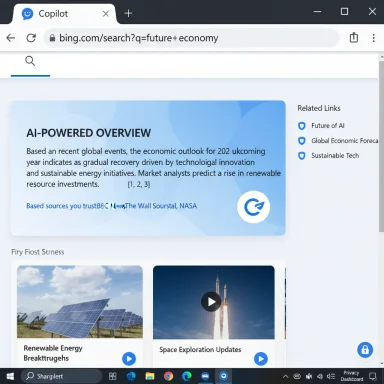Close the Copilot tab
Image resolution: width=384 pixels, height=384 pixels.
pos(105,14)
